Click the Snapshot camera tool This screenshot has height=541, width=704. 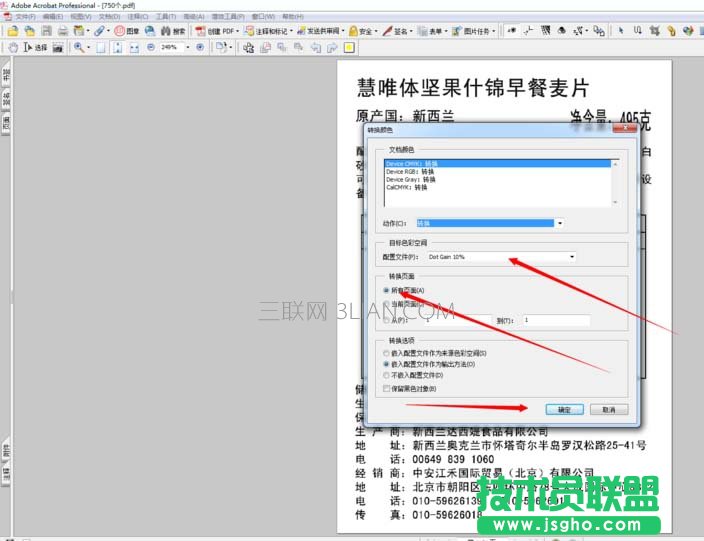tap(57, 48)
